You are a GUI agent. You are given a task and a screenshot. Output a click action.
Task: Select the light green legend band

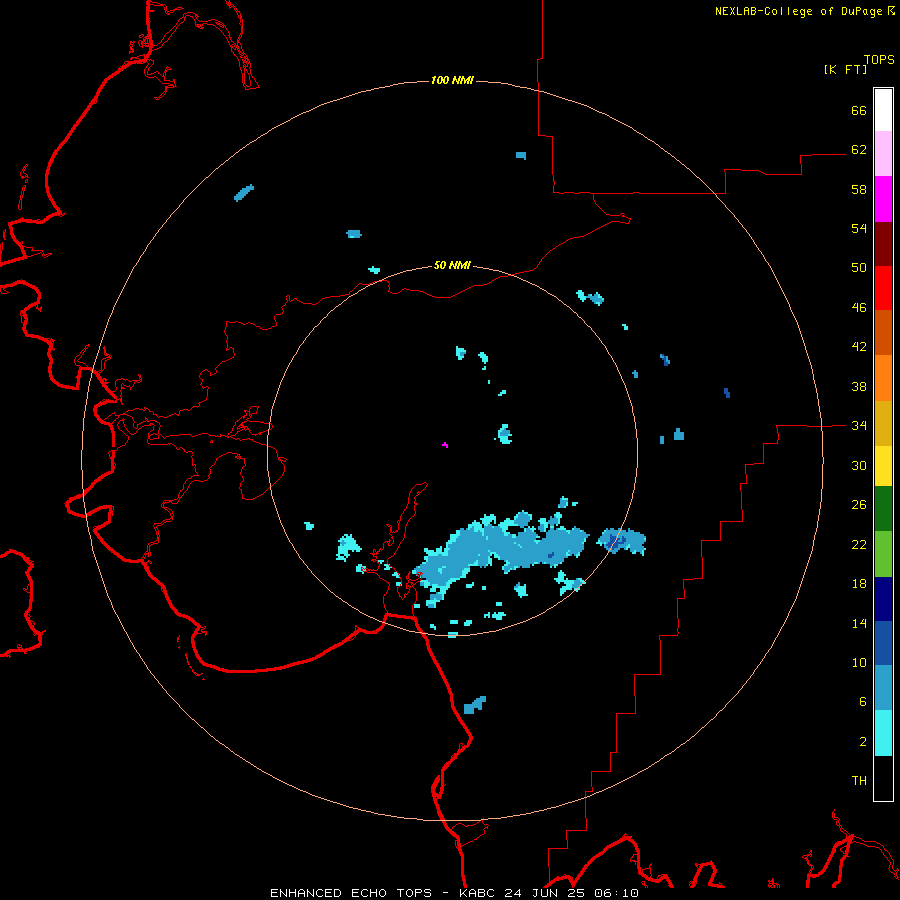coord(883,554)
